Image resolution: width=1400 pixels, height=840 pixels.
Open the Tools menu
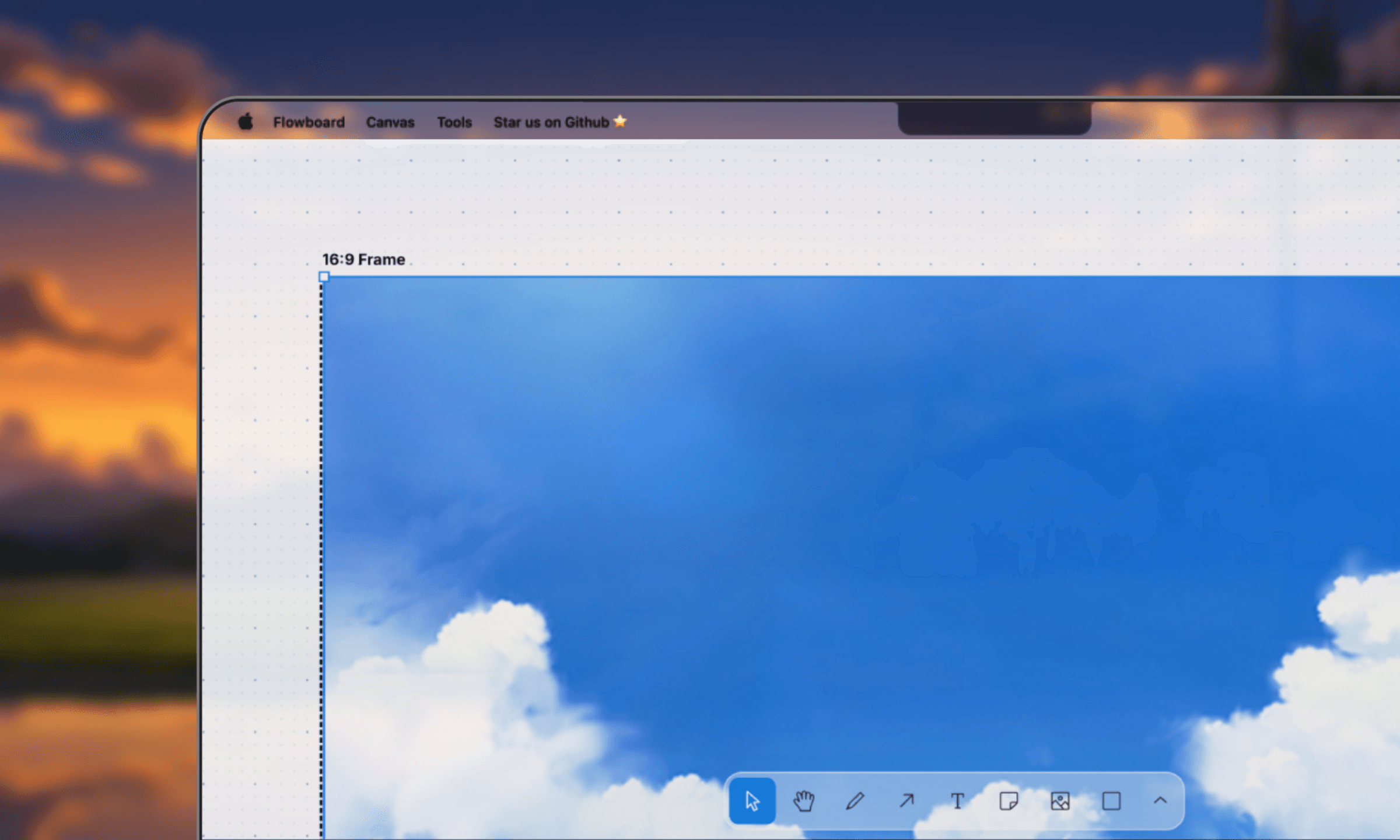coord(454,123)
